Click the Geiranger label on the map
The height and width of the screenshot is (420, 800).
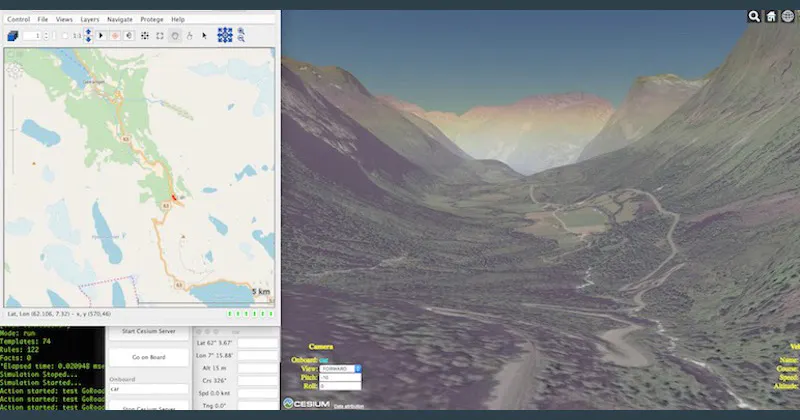[94, 82]
